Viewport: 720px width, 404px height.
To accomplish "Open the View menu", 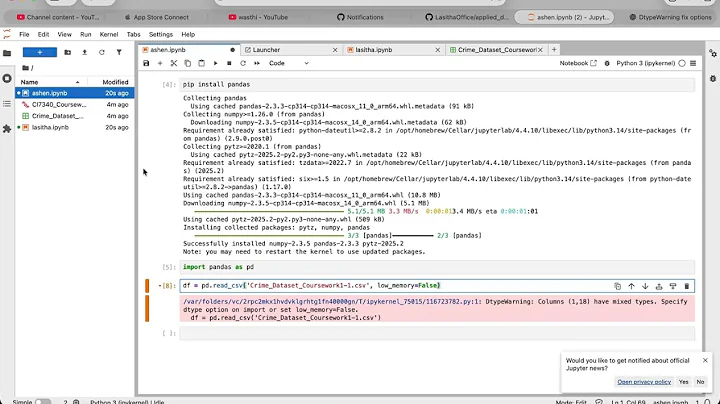I will click(64, 34).
